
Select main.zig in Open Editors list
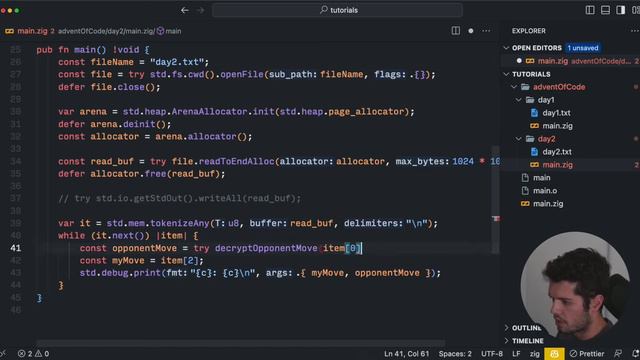(570, 61)
